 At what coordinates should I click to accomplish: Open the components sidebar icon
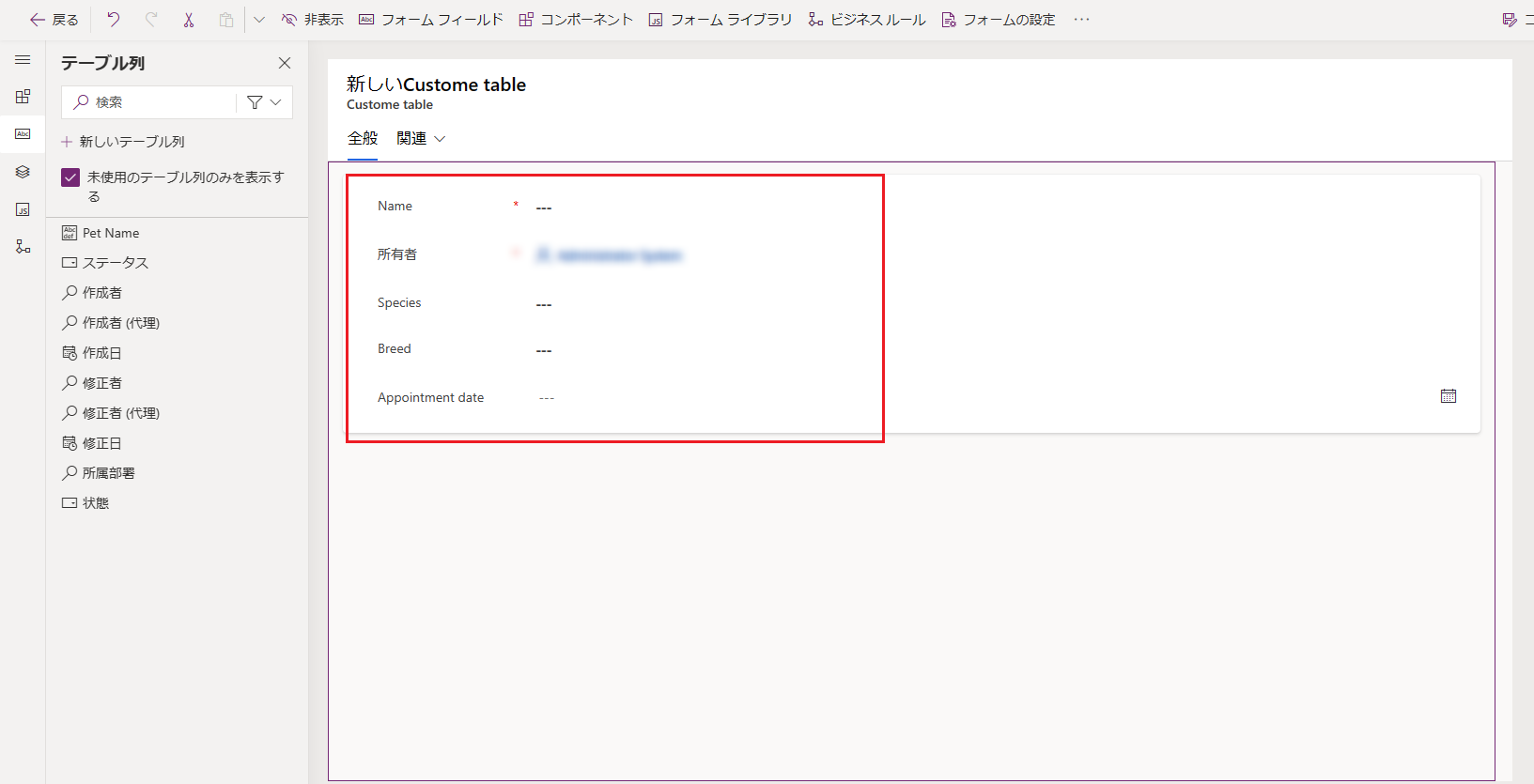pyautogui.click(x=23, y=97)
